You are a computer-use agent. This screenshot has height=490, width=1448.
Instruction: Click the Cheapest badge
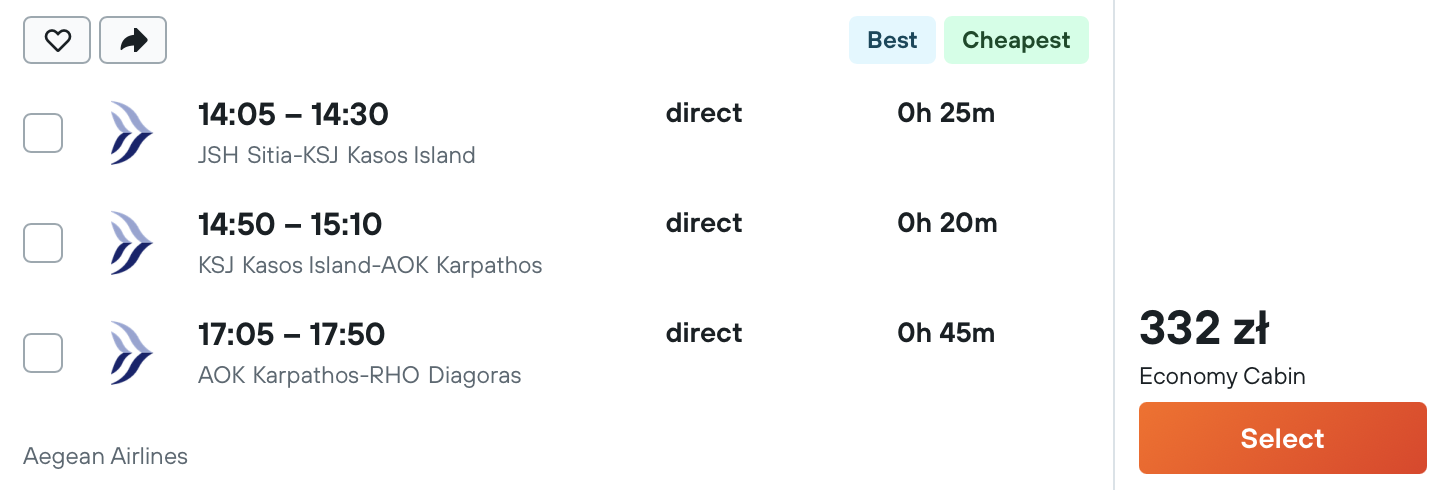1016,40
